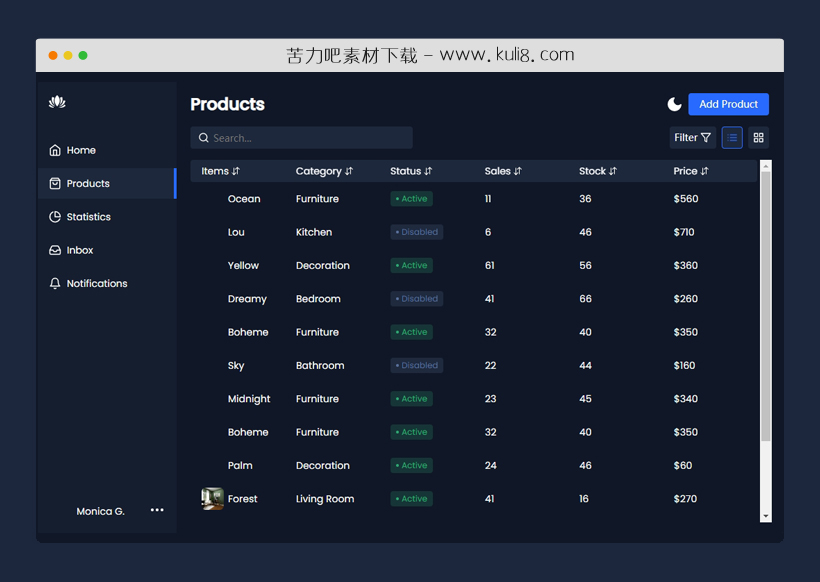
Task: Open the Statistics section
Action: pyautogui.click(x=88, y=217)
